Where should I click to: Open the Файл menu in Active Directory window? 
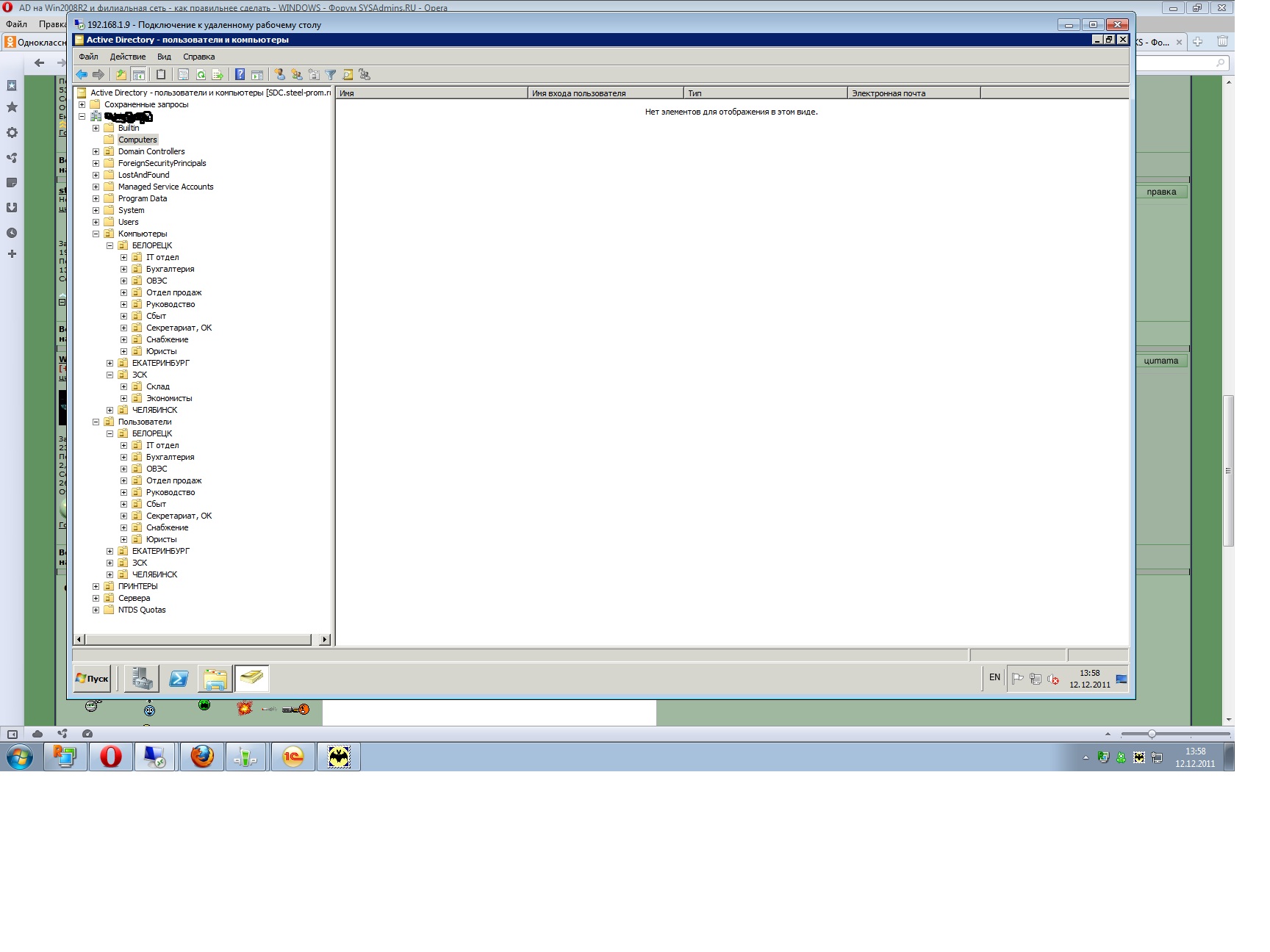[x=88, y=57]
